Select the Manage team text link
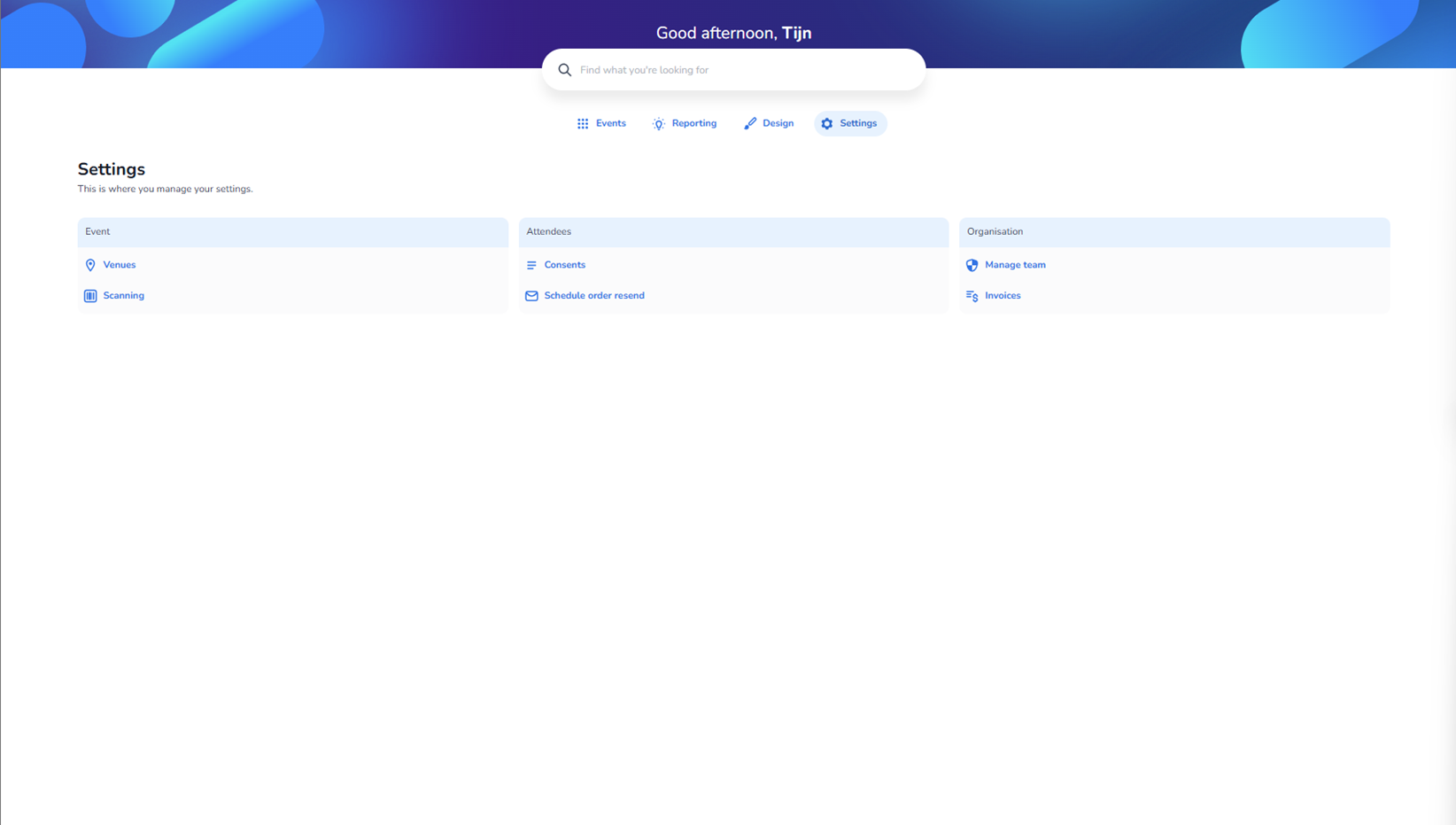This screenshot has height=825, width=1456. (1015, 265)
